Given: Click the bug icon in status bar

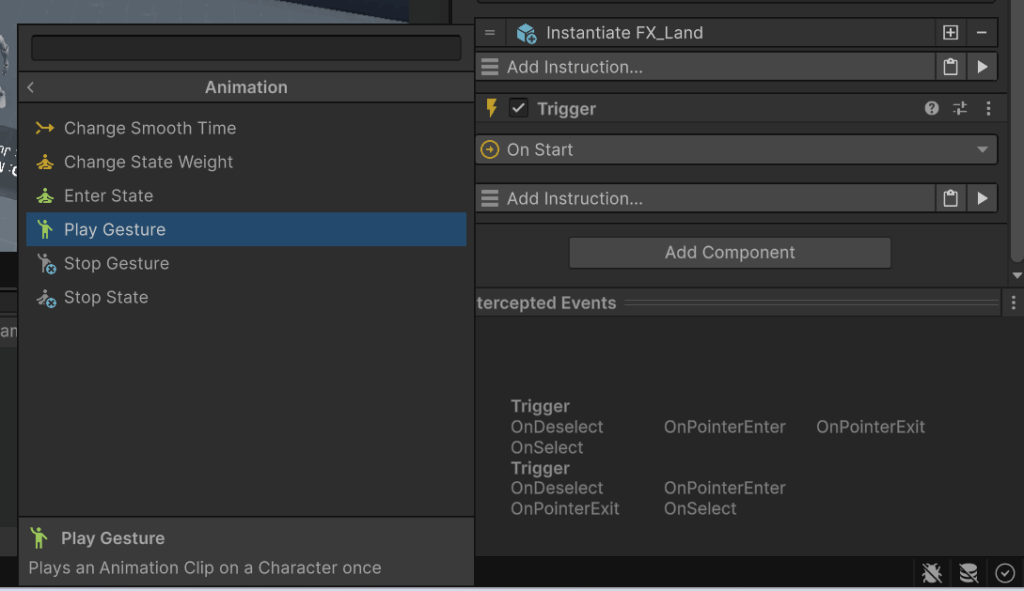Looking at the screenshot, I should tap(932, 573).
